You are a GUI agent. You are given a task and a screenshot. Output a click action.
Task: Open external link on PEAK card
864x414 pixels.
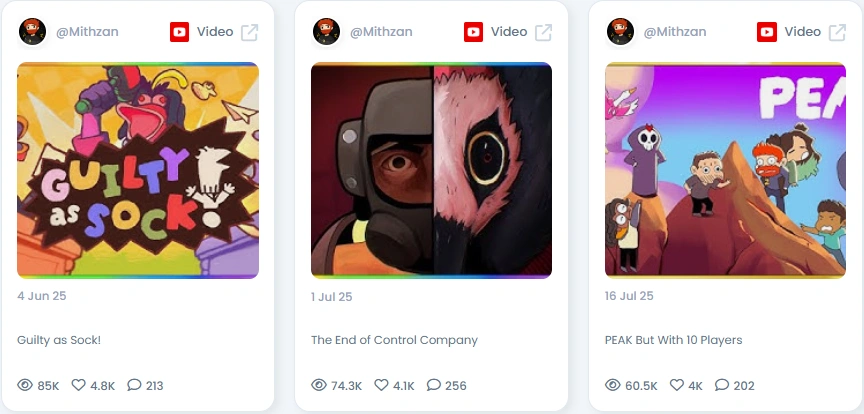coord(838,33)
